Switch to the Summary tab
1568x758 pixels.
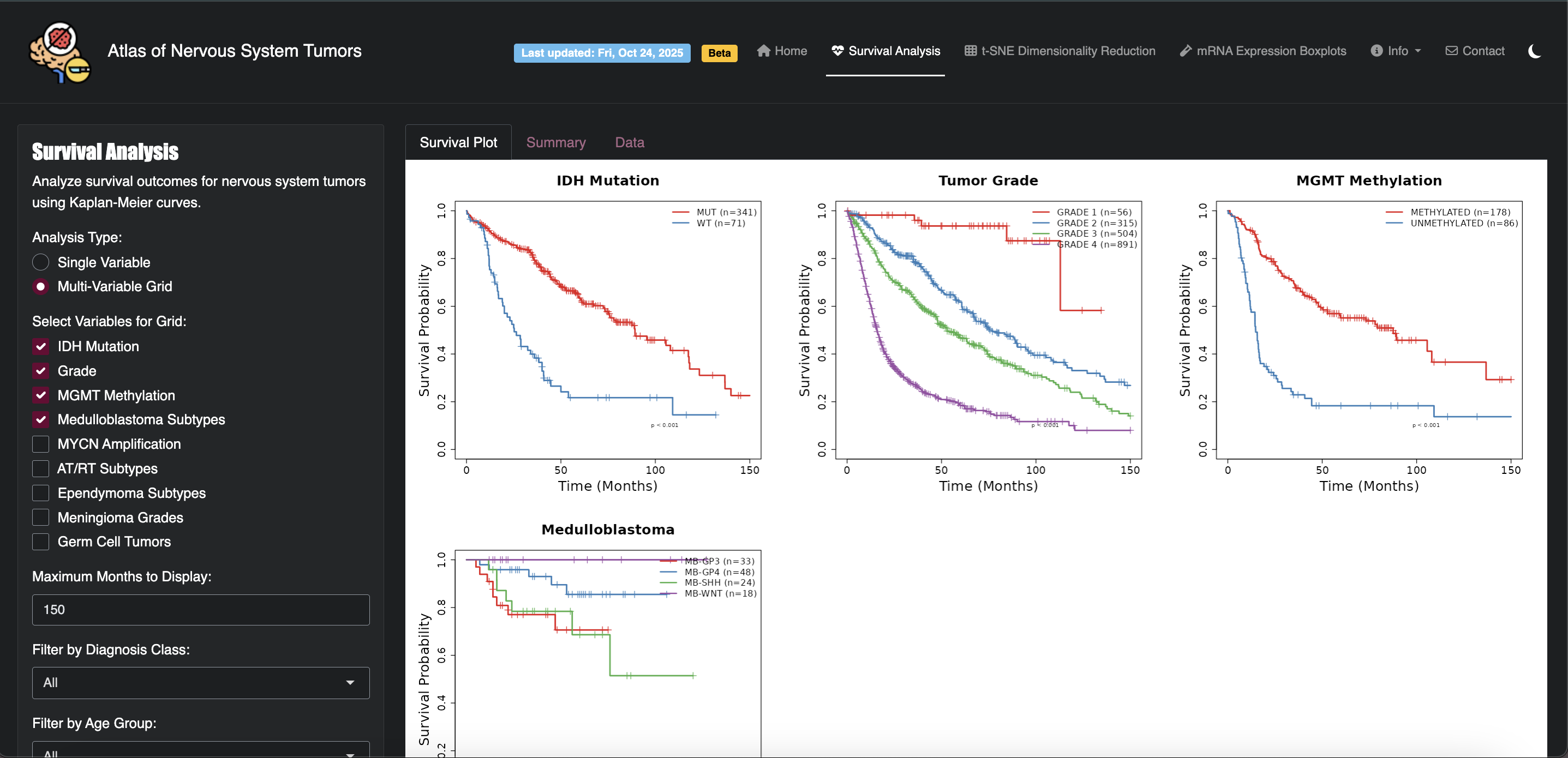click(556, 142)
